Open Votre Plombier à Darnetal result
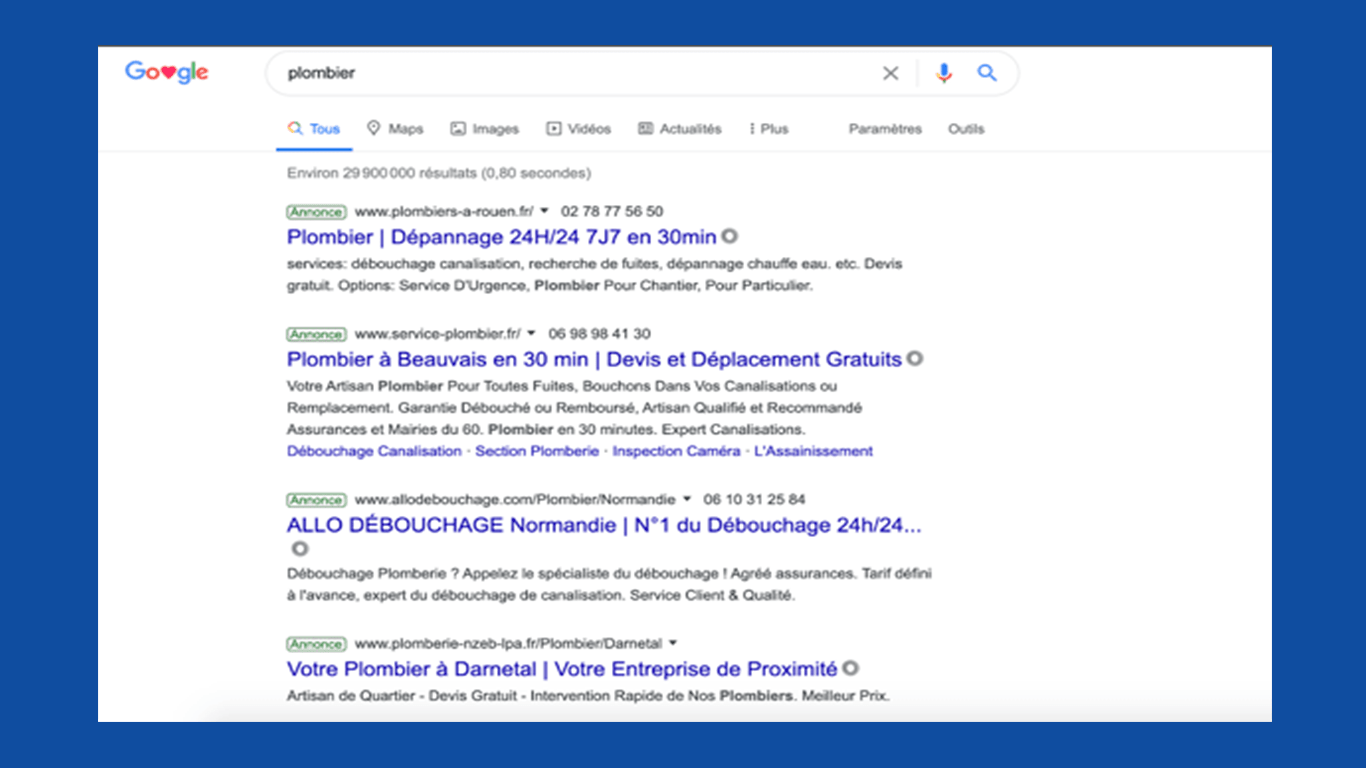This screenshot has height=768, width=1366. click(562, 669)
